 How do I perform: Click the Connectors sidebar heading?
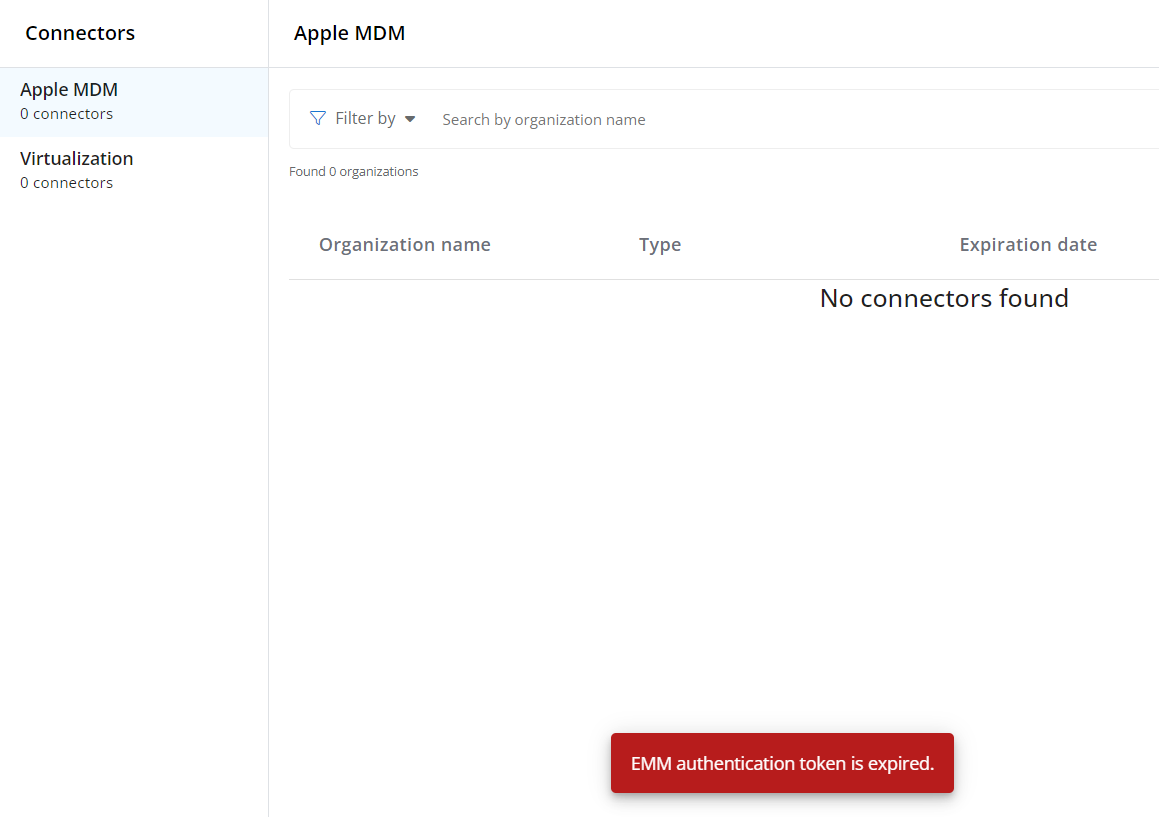[x=80, y=33]
